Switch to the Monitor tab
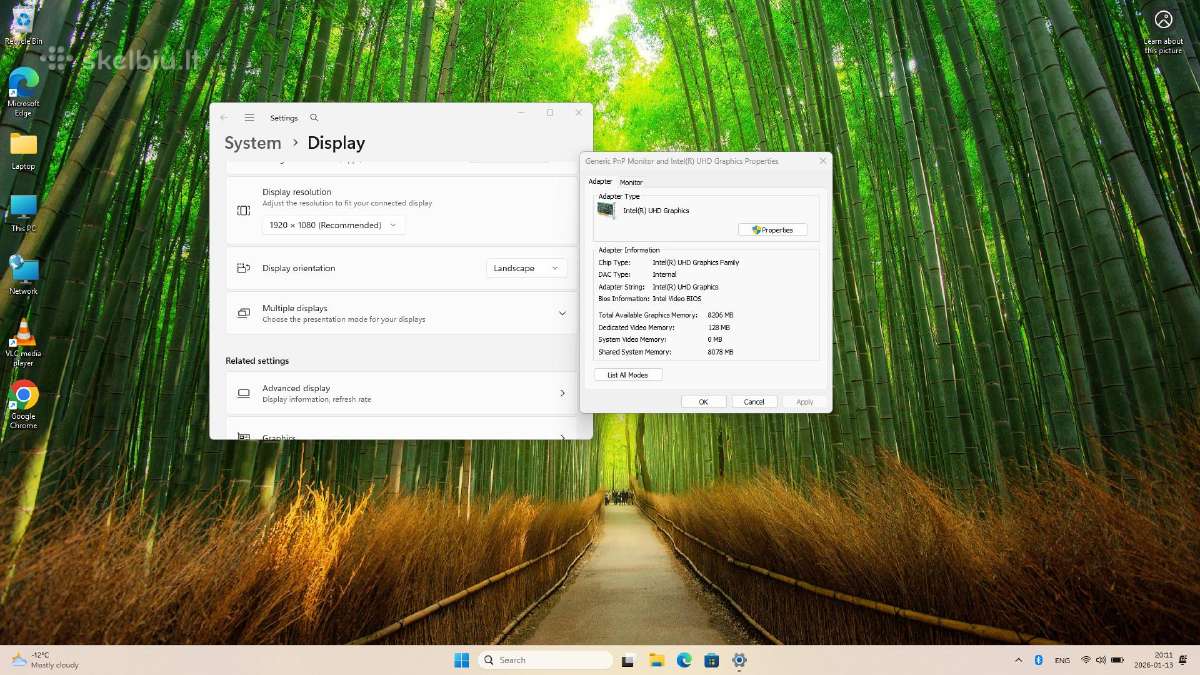Screen dimensions: 1200x675 (x=631, y=182)
